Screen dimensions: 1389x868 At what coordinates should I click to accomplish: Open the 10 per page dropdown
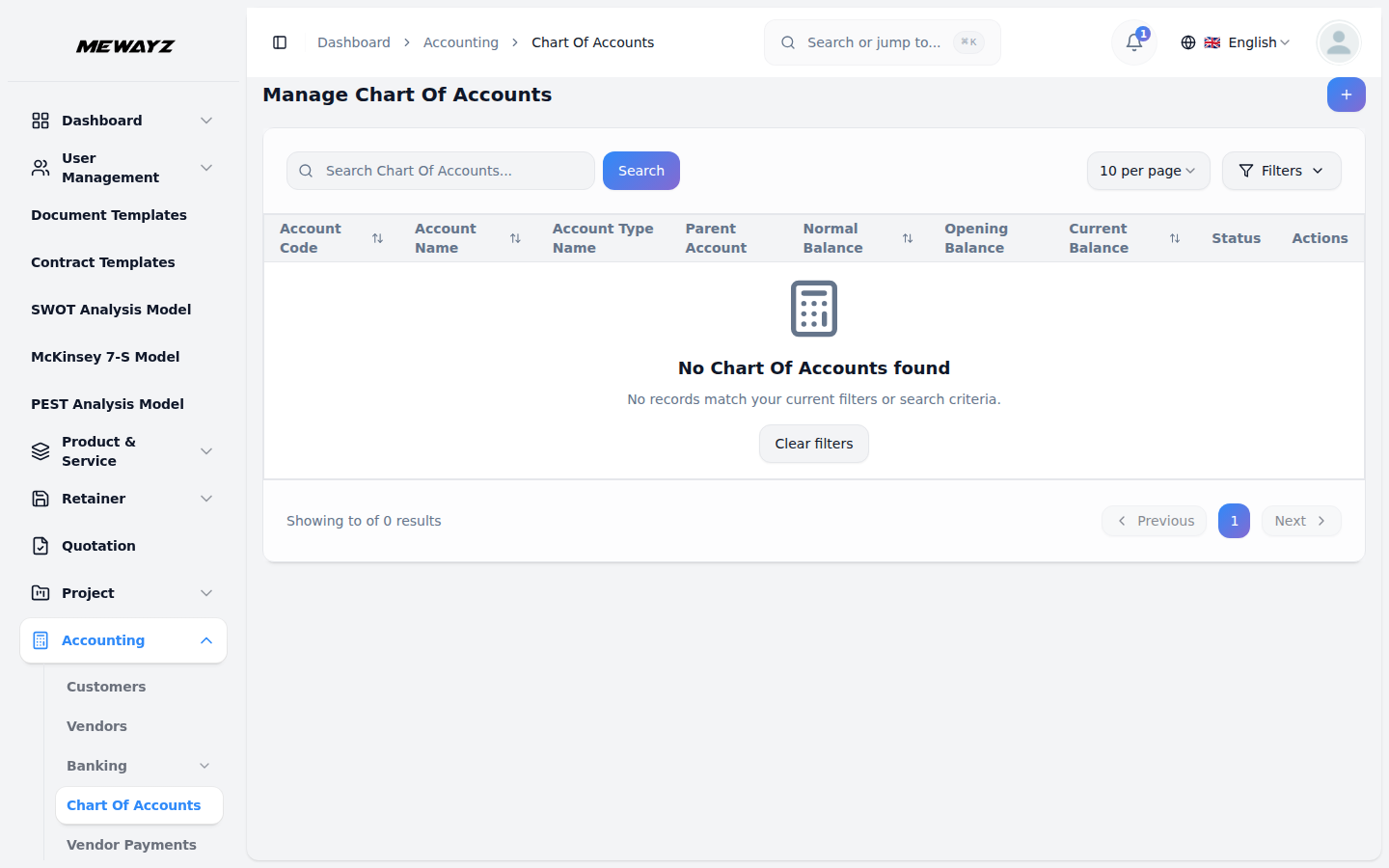(1148, 170)
